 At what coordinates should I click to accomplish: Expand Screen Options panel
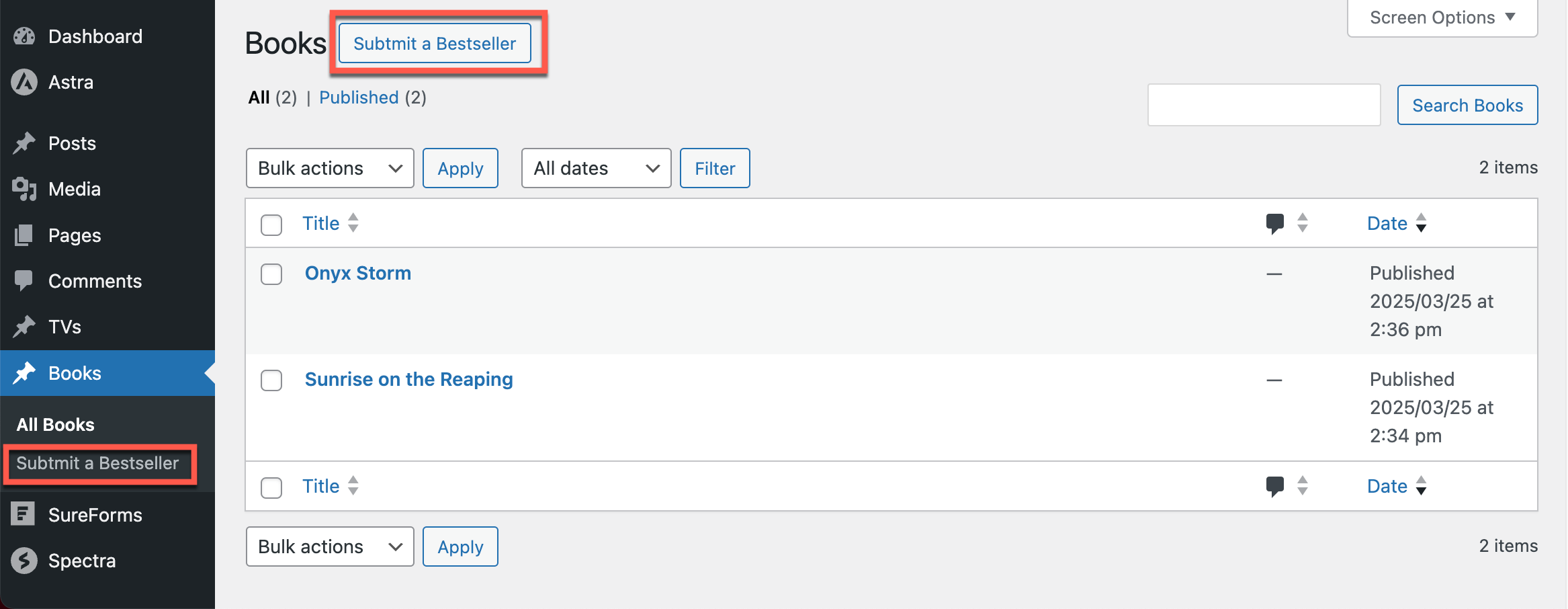1442,17
